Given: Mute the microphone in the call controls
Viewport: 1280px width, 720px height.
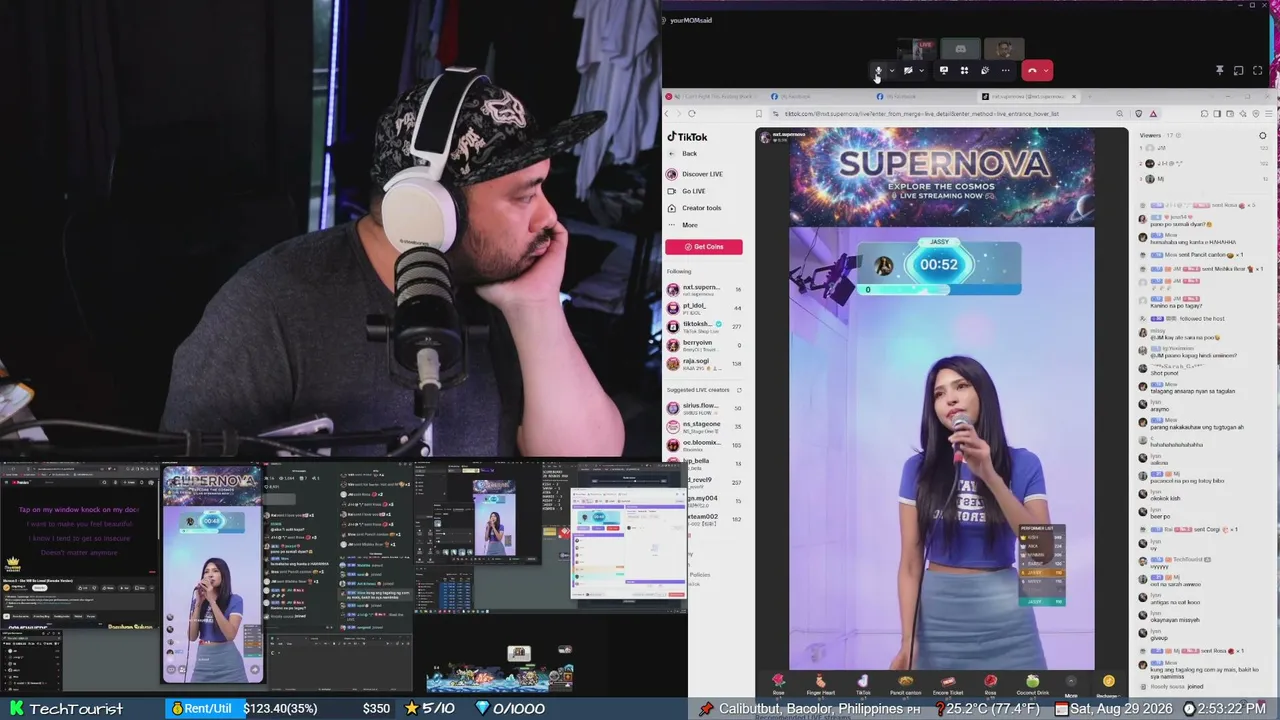Looking at the screenshot, I should [878, 71].
